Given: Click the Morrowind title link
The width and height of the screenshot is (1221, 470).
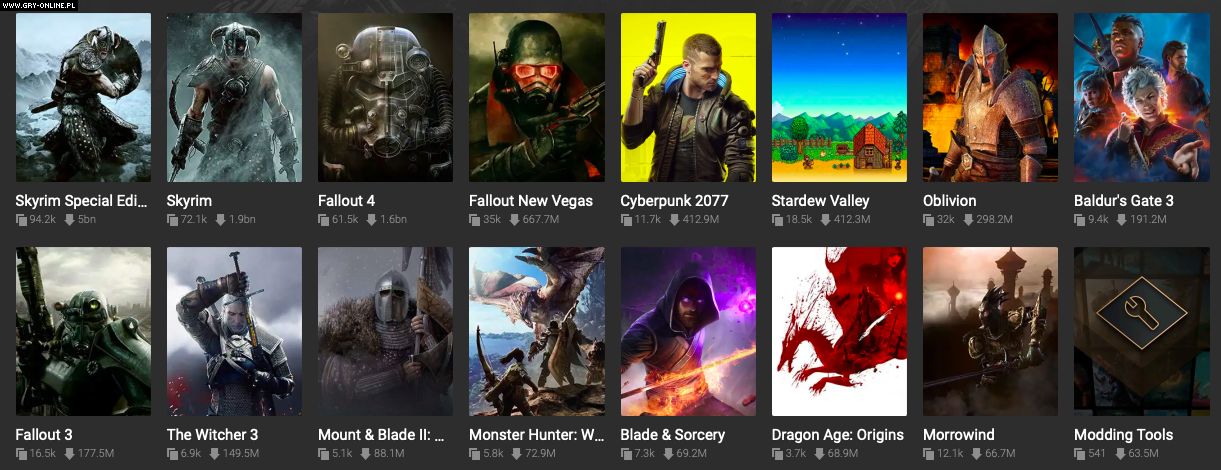Looking at the screenshot, I should tap(959, 435).
